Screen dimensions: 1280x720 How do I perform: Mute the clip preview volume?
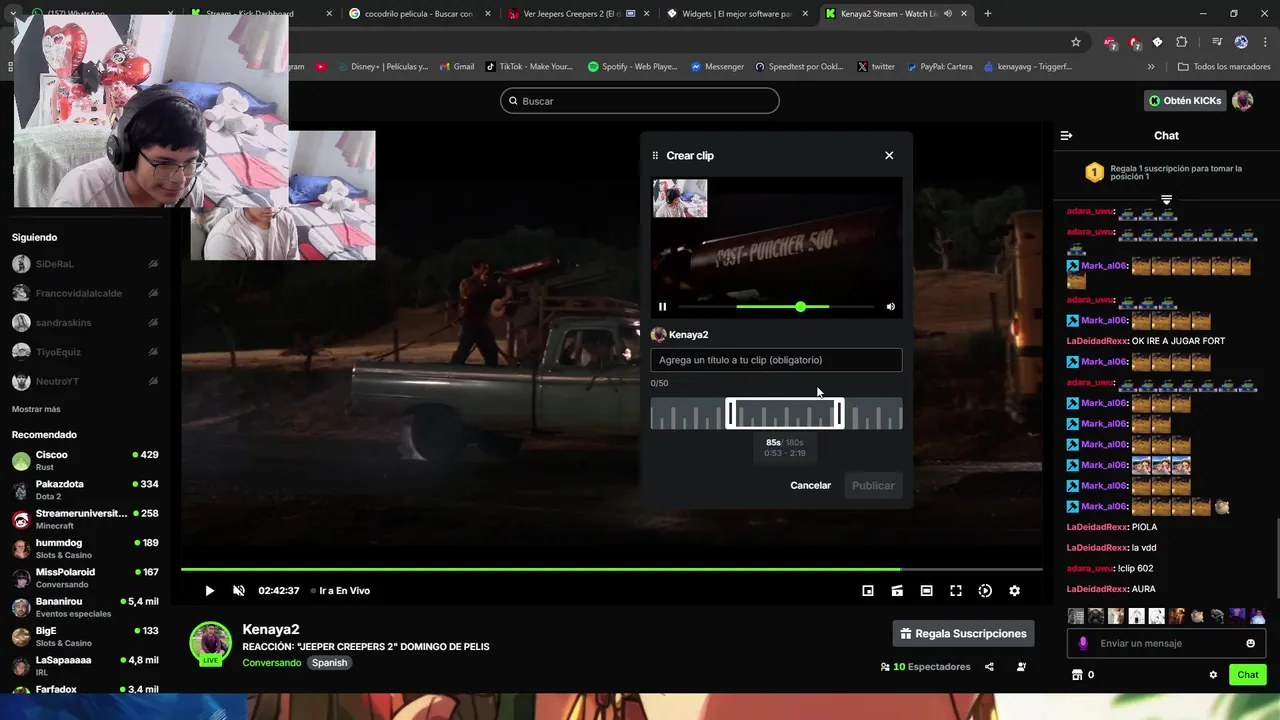(x=890, y=307)
